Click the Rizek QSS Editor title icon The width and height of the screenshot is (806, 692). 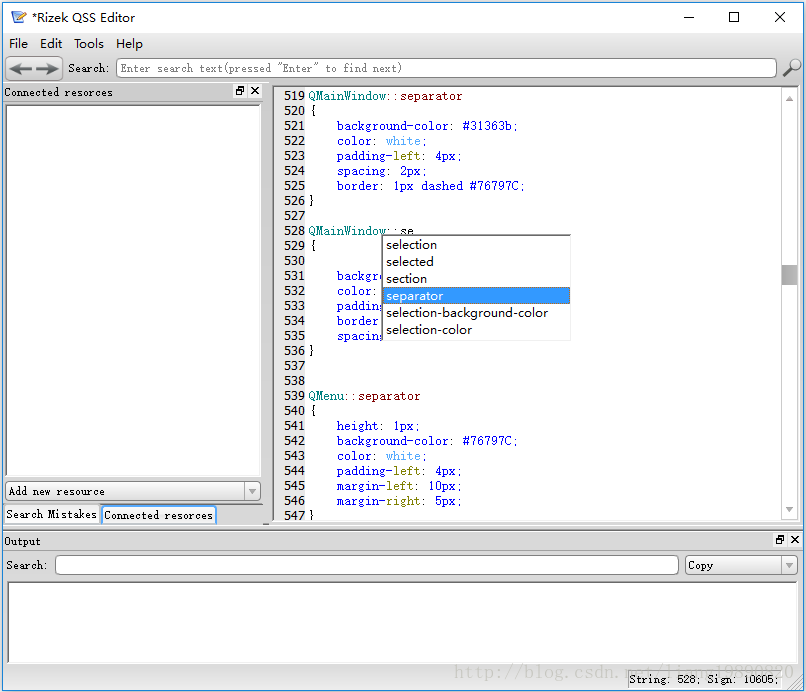19,17
